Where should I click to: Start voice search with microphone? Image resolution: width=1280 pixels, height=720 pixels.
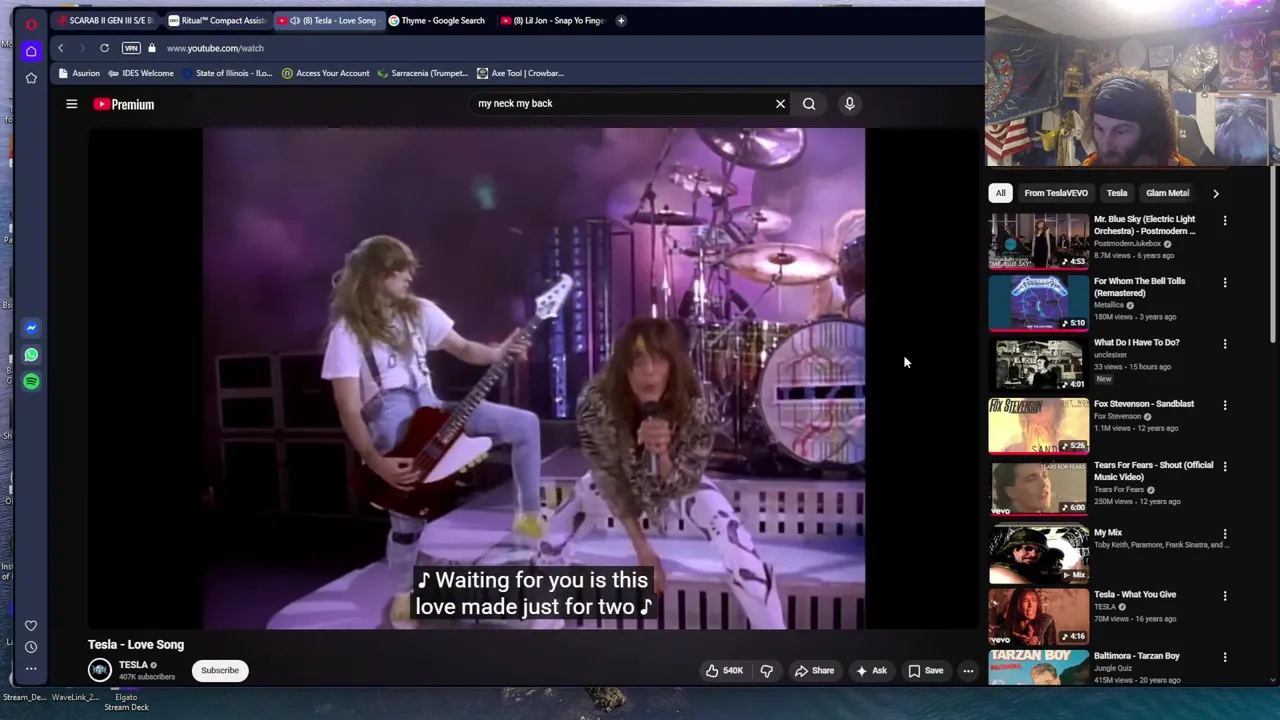click(849, 103)
